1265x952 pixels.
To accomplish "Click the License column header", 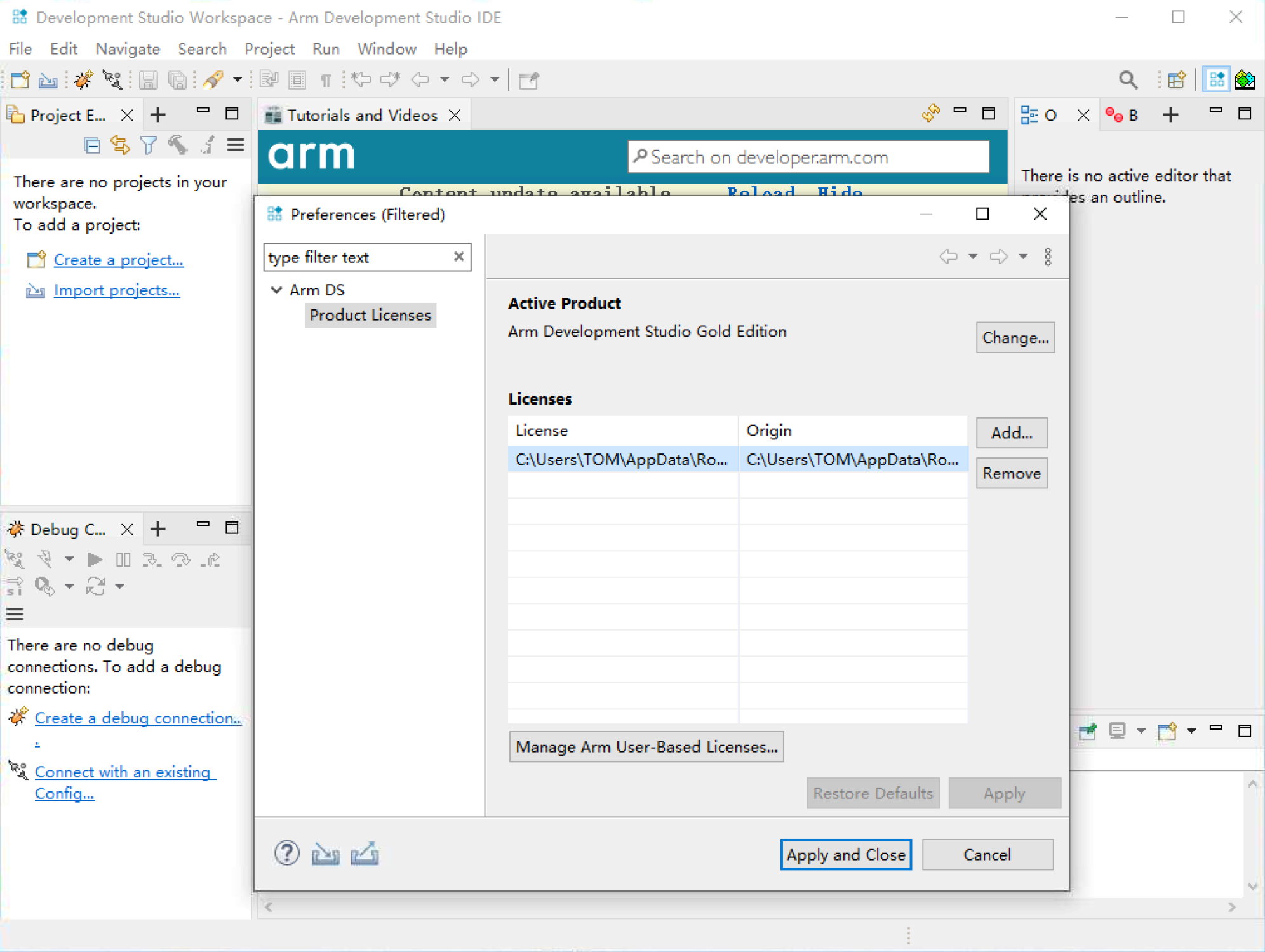I will point(623,431).
